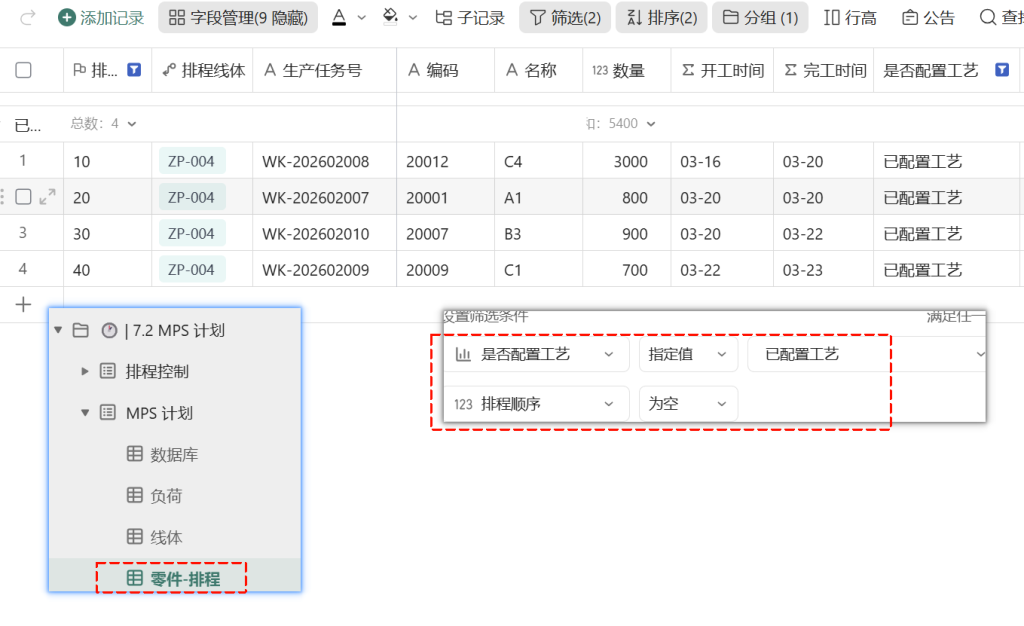The height and width of the screenshot is (626, 1024).
Task: Open the filter (筛选 2) panel
Action: click(565, 18)
